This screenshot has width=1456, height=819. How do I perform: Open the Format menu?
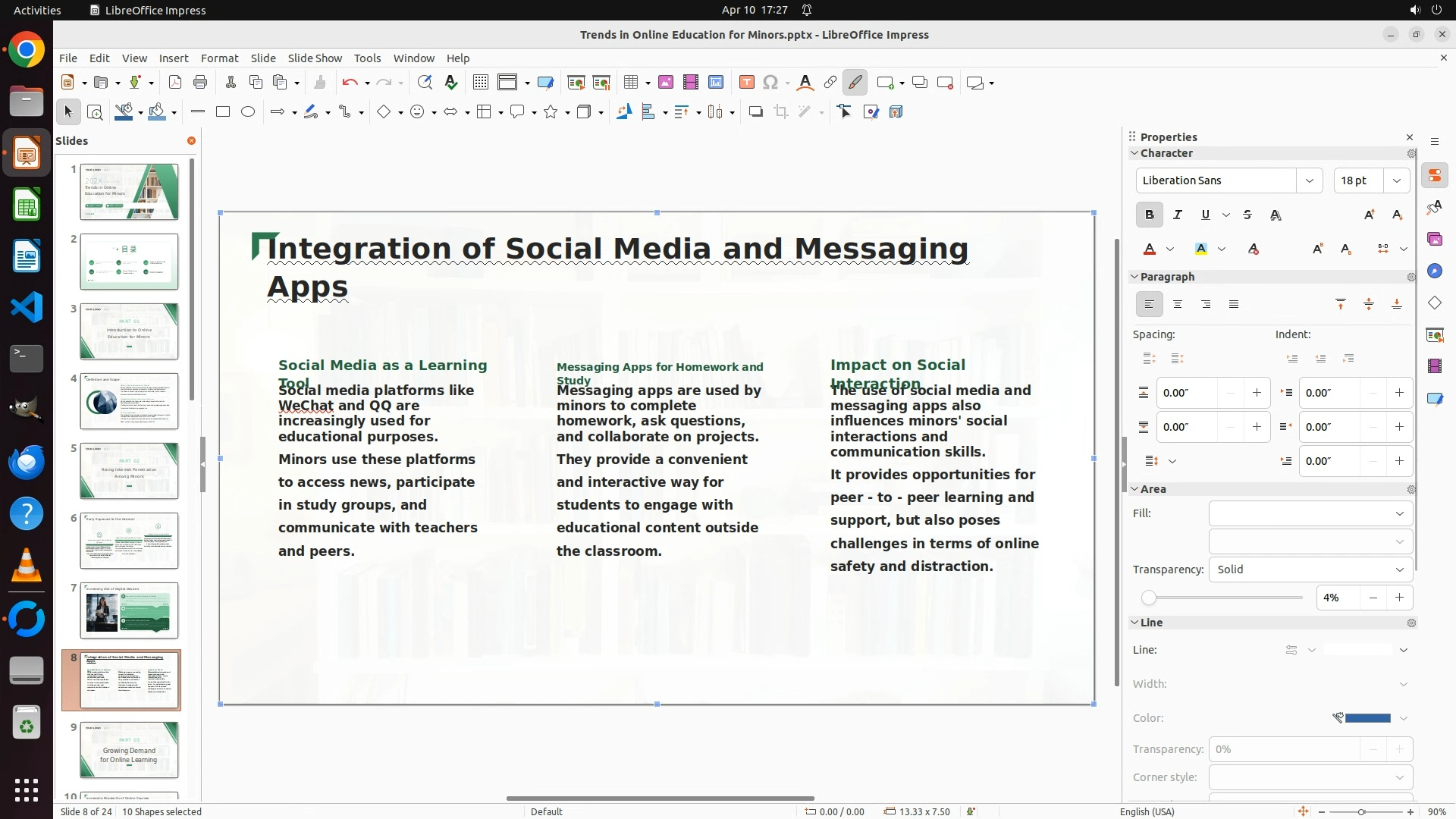coord(219,58)
